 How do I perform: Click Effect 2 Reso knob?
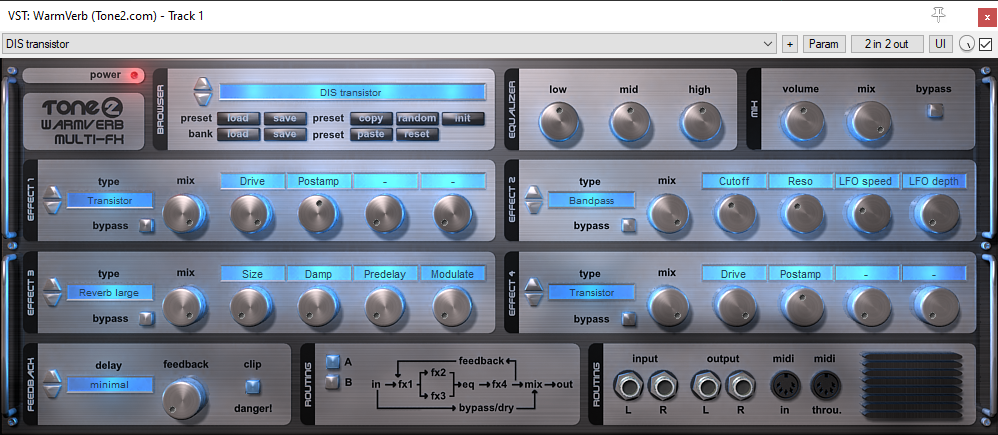801,213
